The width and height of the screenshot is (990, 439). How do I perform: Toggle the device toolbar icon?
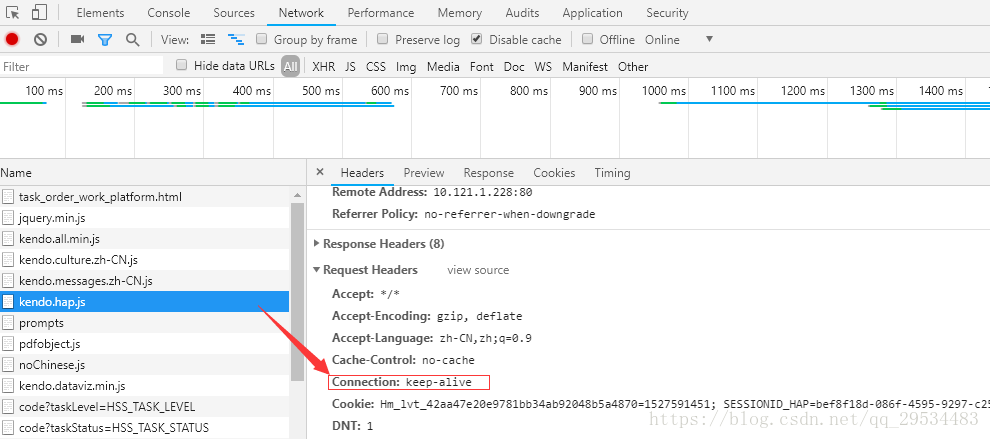[x=39, y=13]
